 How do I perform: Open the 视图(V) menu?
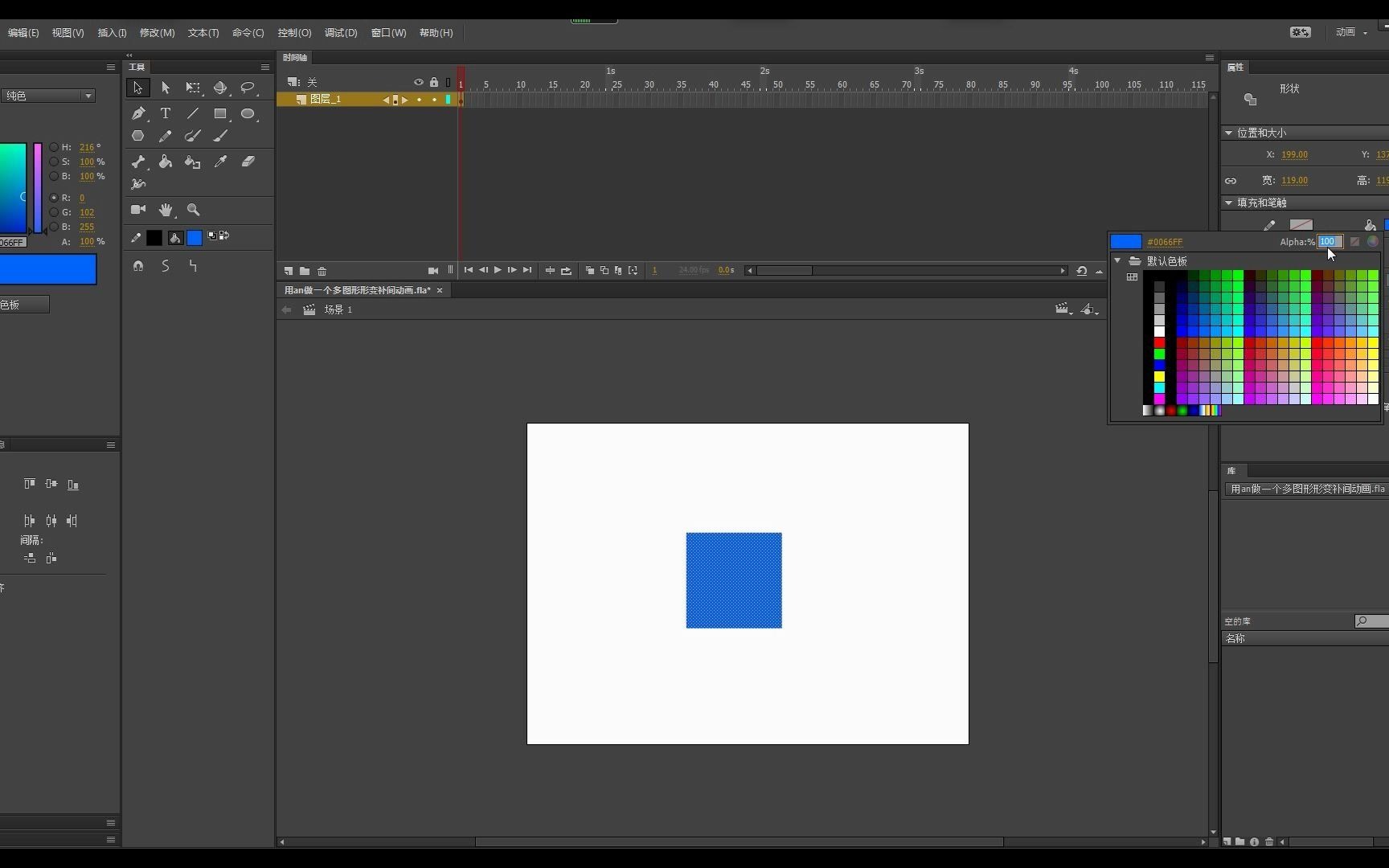[68, 33]
